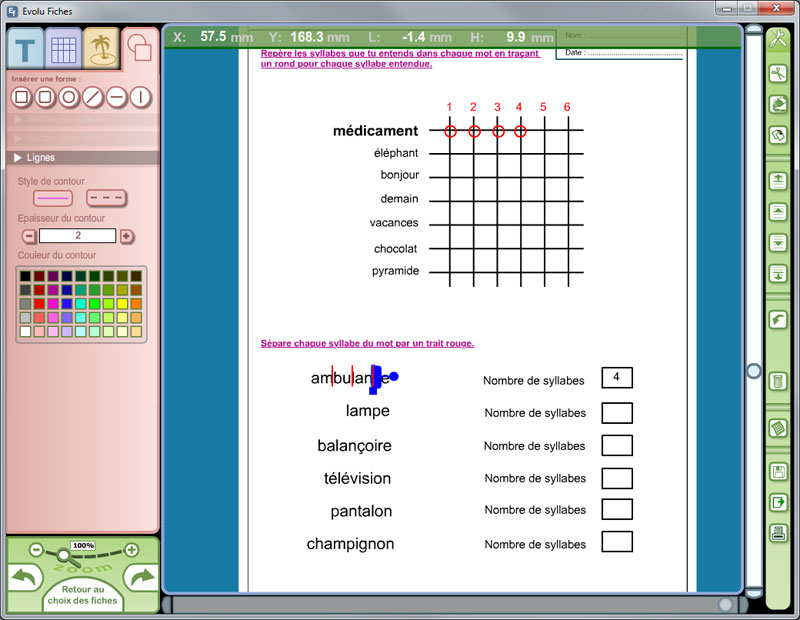Decrease contour thickness with minus button
Viewport: 800px width, 620px height.
click(x=29, y=236)
